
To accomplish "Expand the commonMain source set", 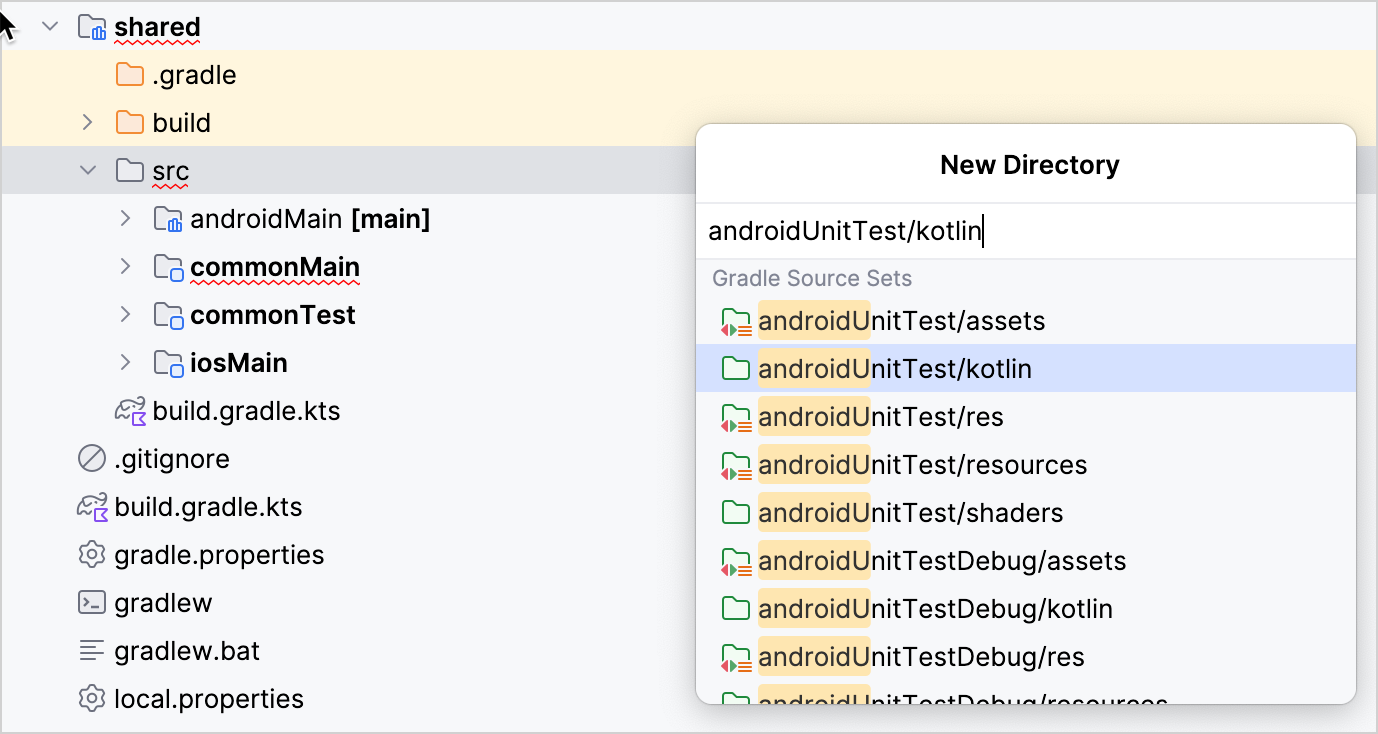I will click(x=124, y=266).
